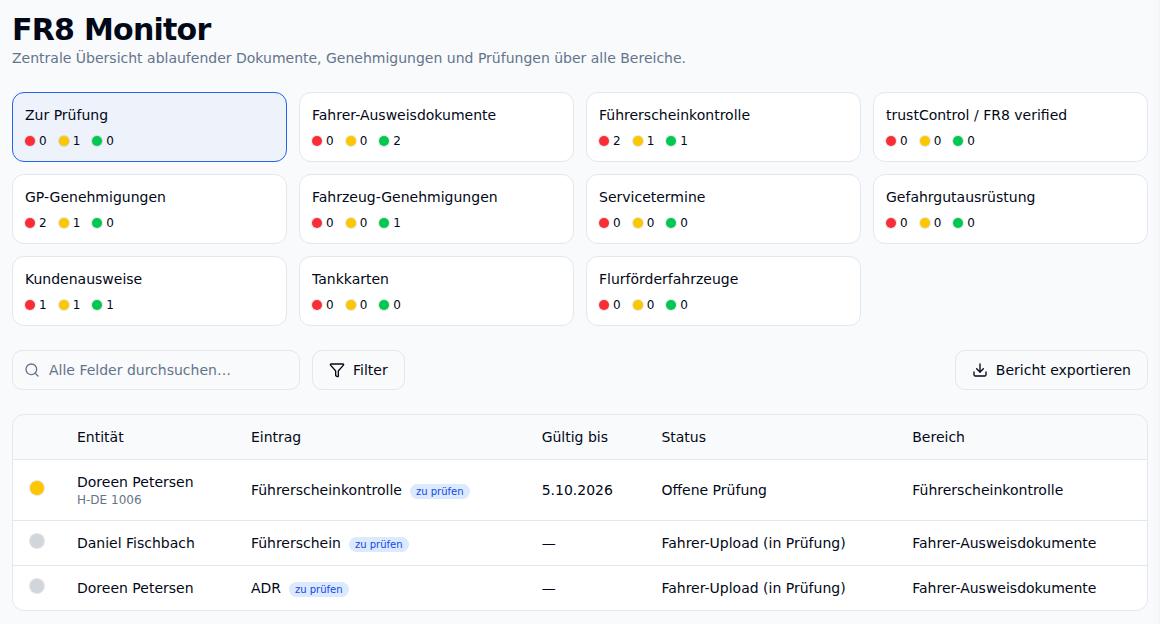Click the Offene Prüfung status cell

714,490
